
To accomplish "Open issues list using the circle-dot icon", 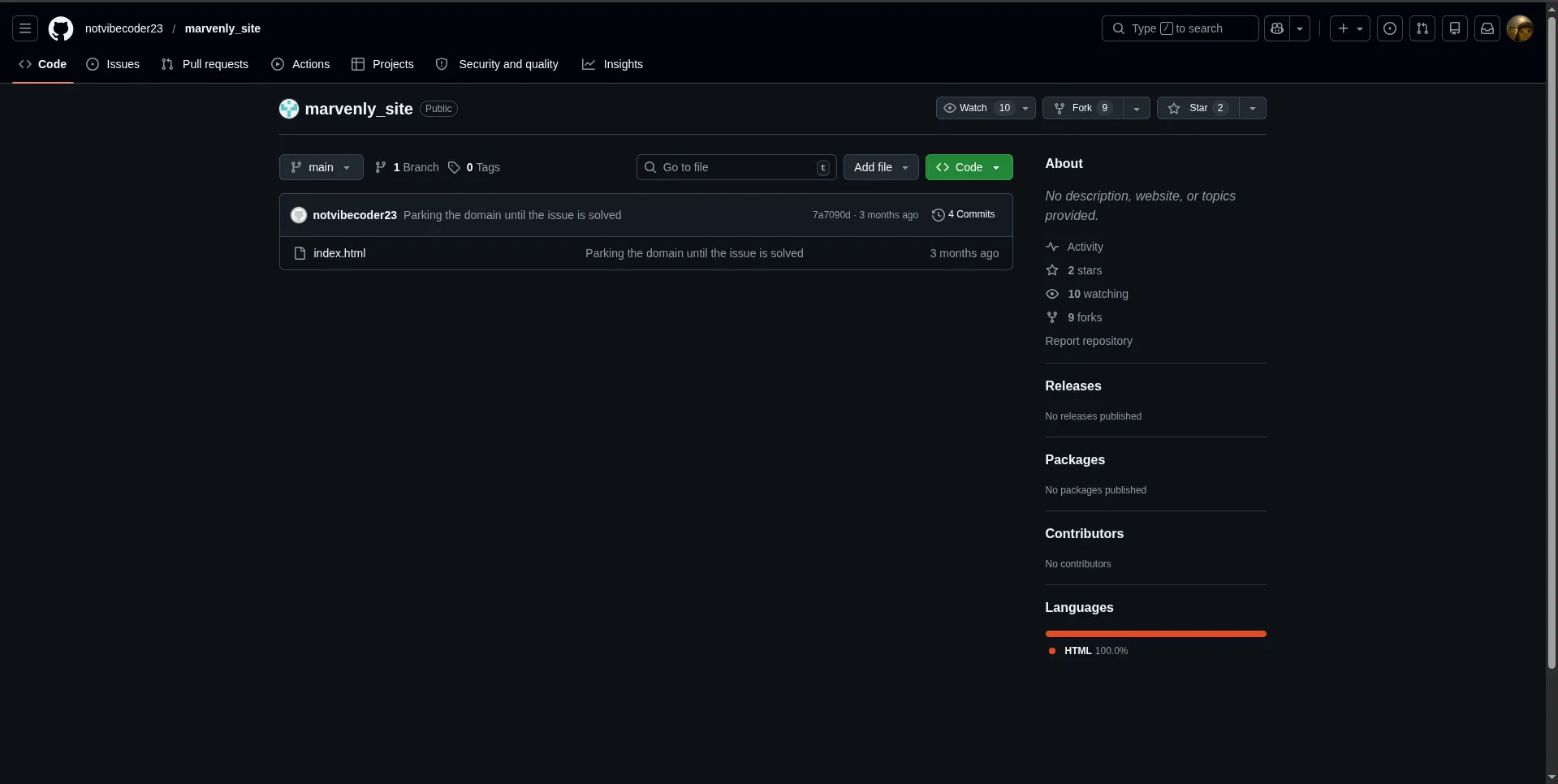I will pyautogui.click(x=1390, y=28).
